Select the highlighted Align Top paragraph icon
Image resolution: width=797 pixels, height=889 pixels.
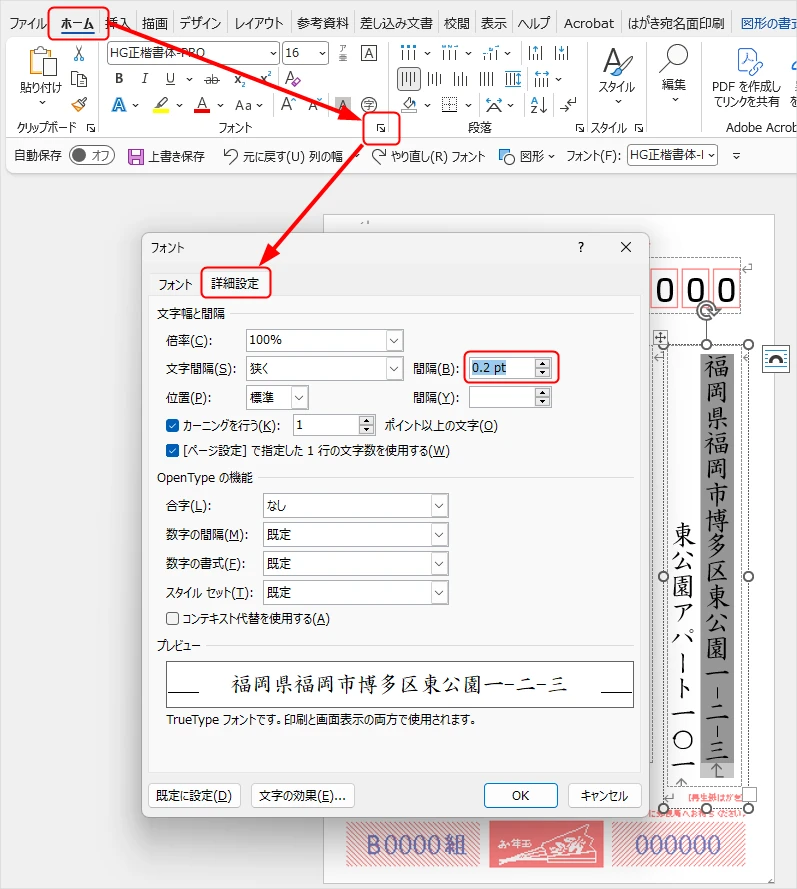click(x=409, y=79)
